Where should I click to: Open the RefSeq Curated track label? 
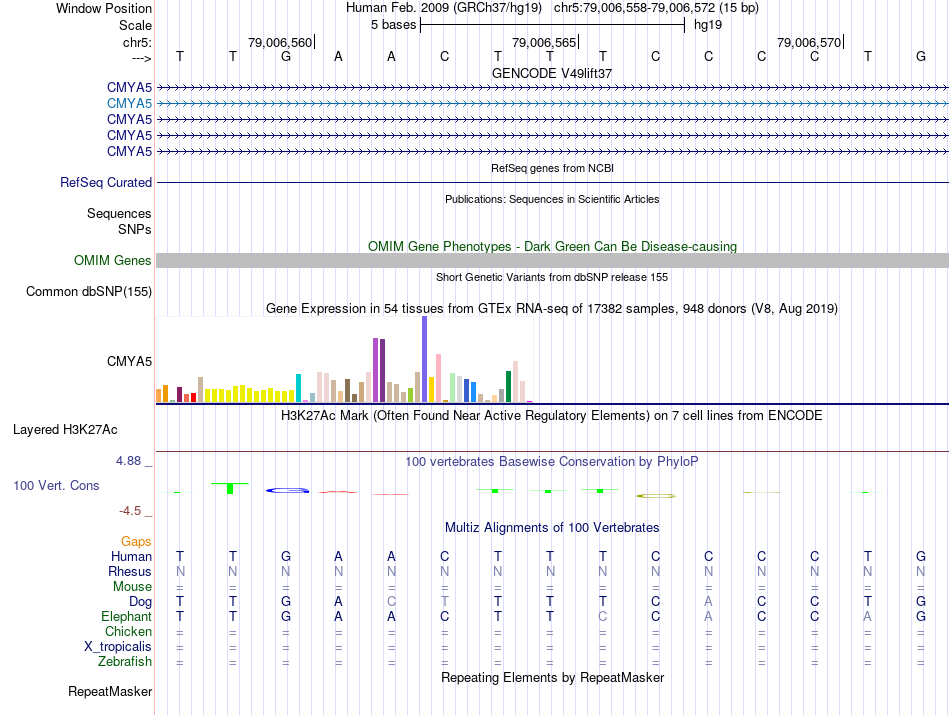click(x=106, y=183)
